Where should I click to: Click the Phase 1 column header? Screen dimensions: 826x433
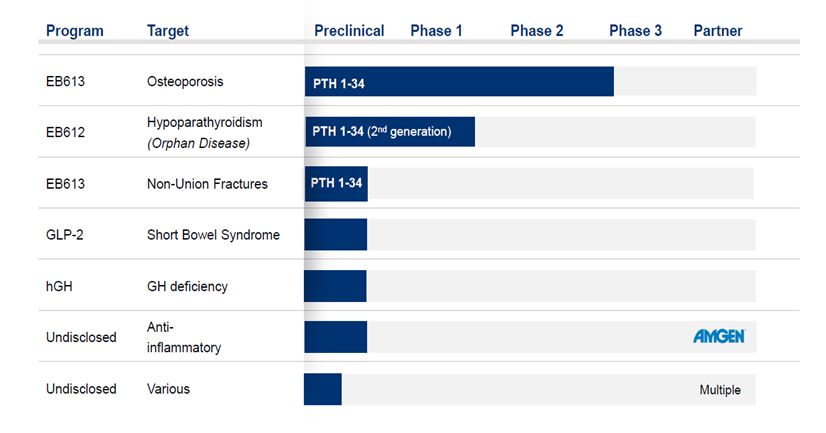click(x=436, y=31)
